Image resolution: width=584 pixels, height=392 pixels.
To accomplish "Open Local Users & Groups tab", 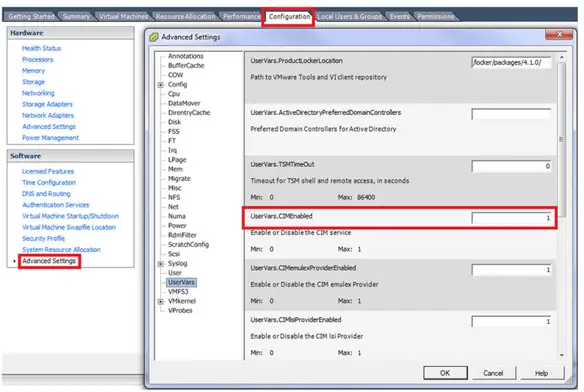I will (x=349, y=16).
